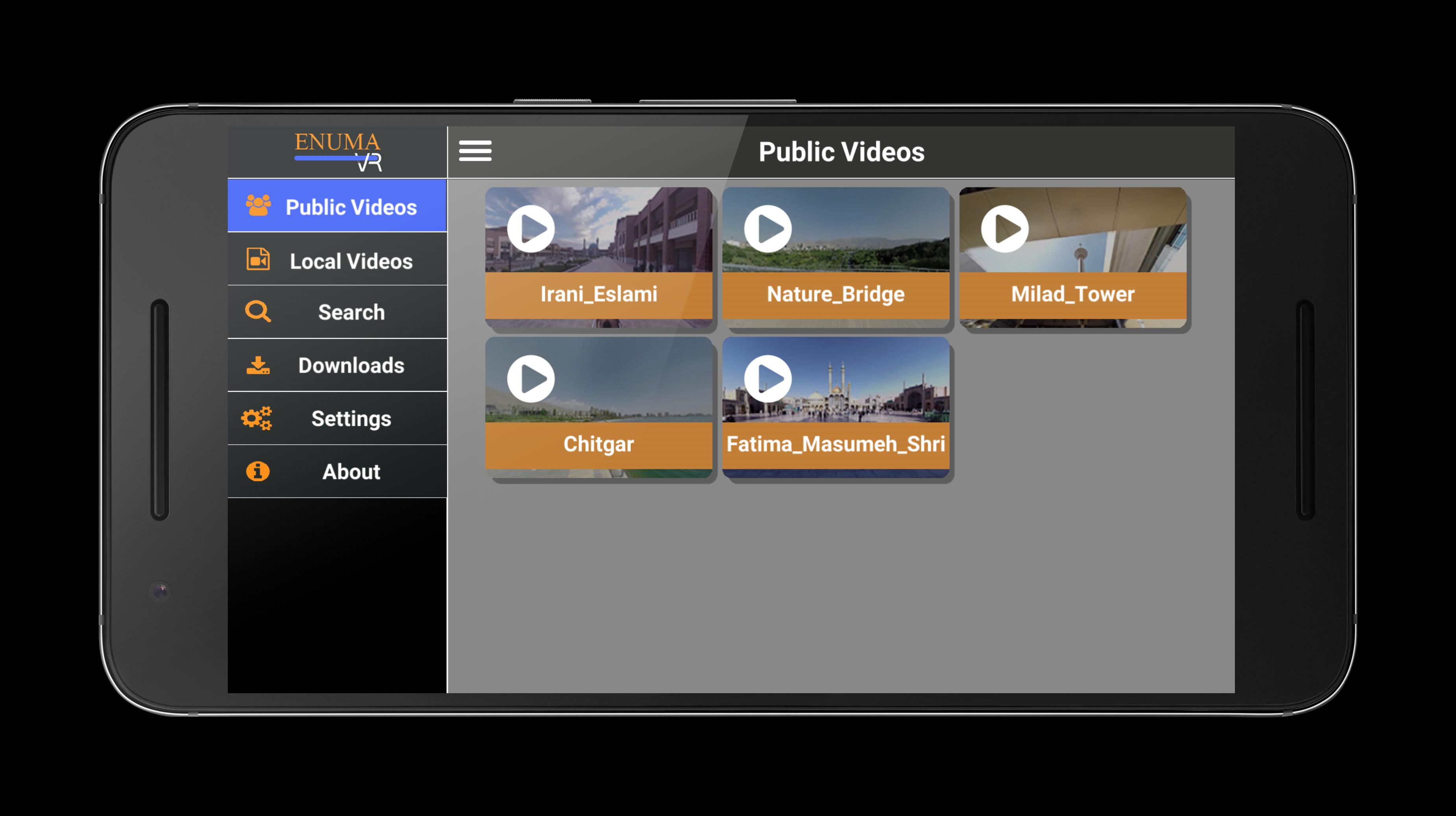Screen dimensions: 1456x816
Task: Click the About info icon
Action: pos(258,471)
